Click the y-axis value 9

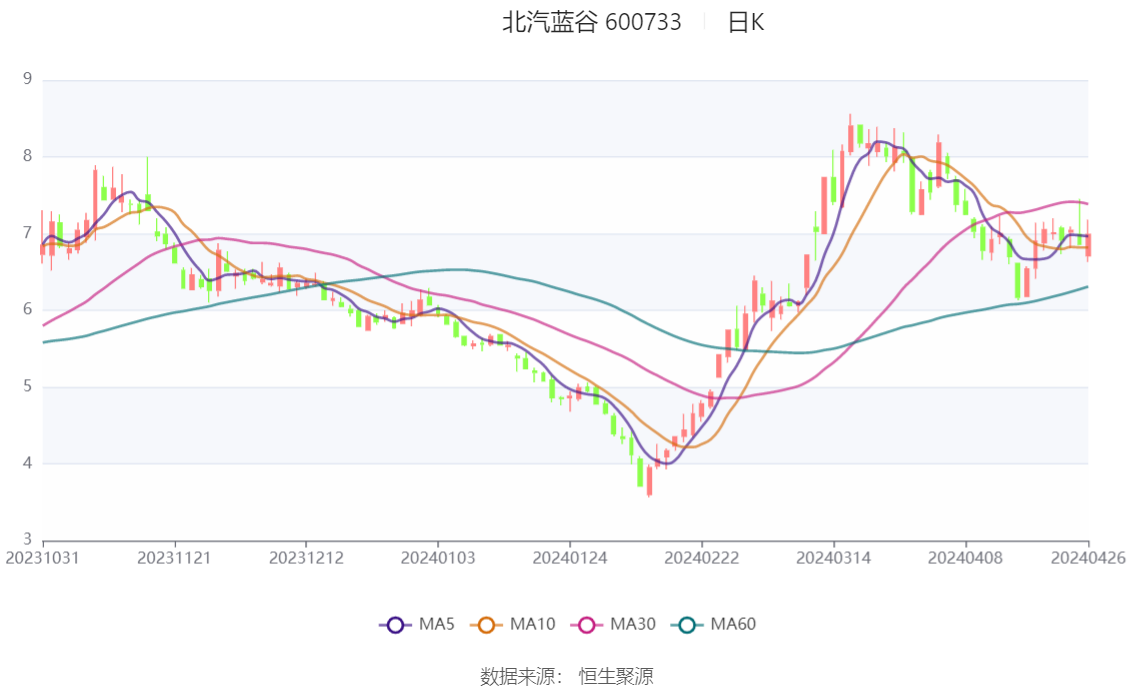[27, 79]
